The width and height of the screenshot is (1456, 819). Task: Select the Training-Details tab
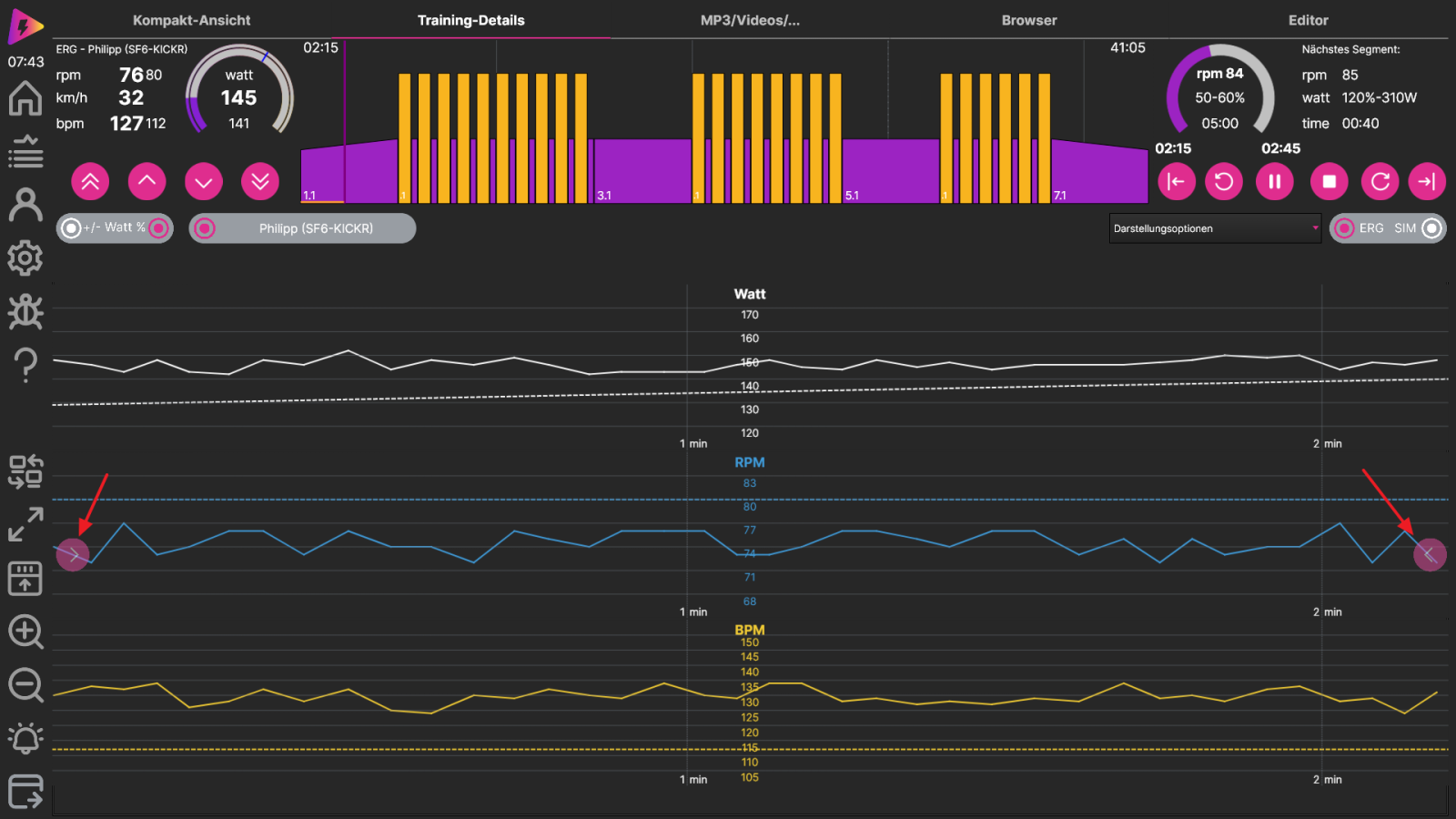[470, 20]
